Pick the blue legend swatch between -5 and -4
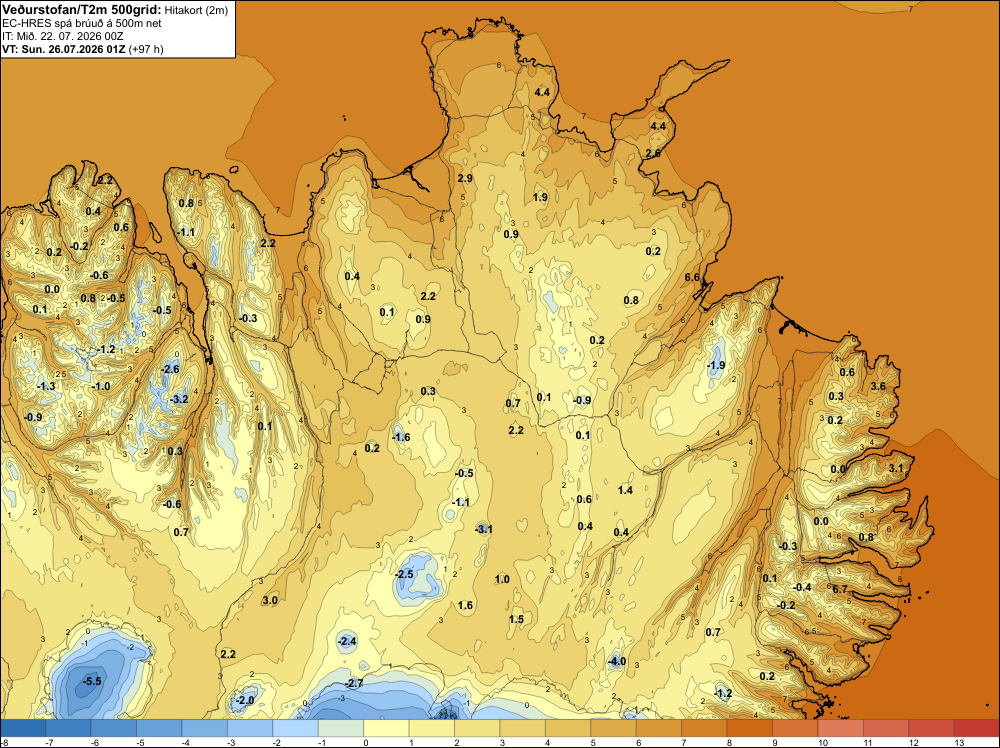 click(159, 728)
